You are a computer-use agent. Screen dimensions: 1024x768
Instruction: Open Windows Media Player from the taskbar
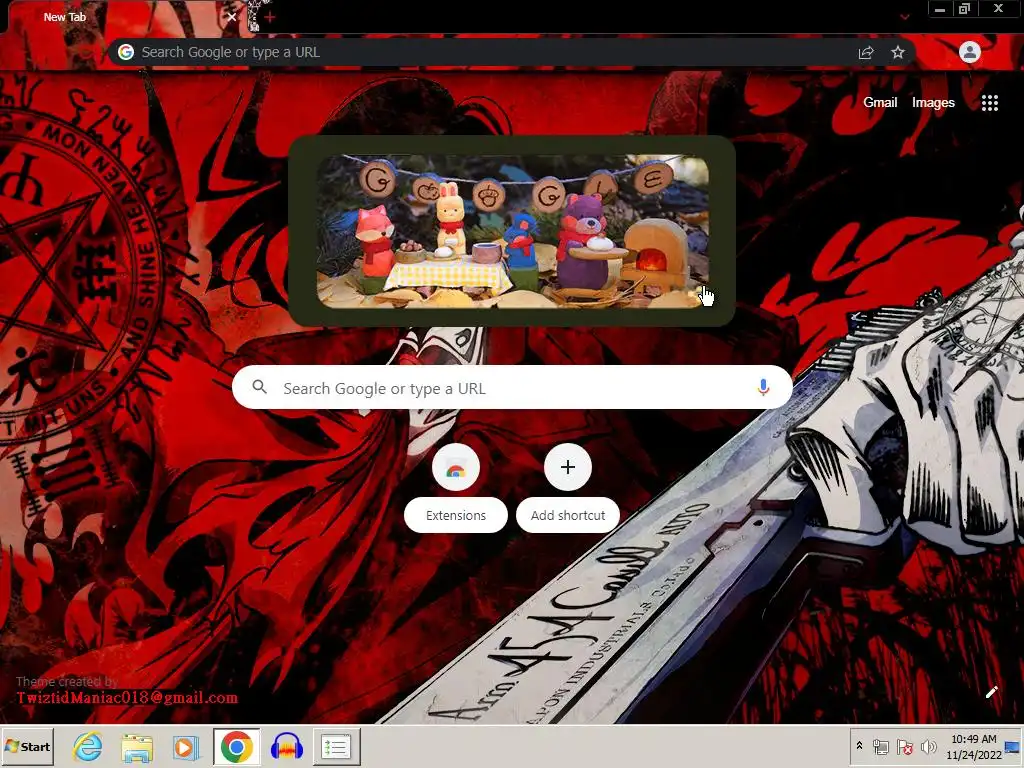pos(185,746)
